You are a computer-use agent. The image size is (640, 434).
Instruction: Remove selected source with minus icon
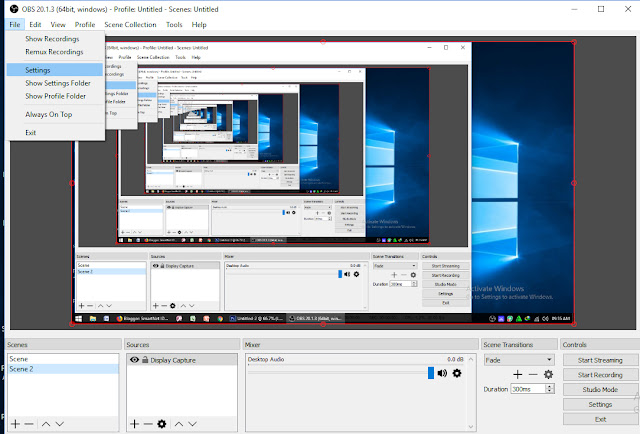148,424
